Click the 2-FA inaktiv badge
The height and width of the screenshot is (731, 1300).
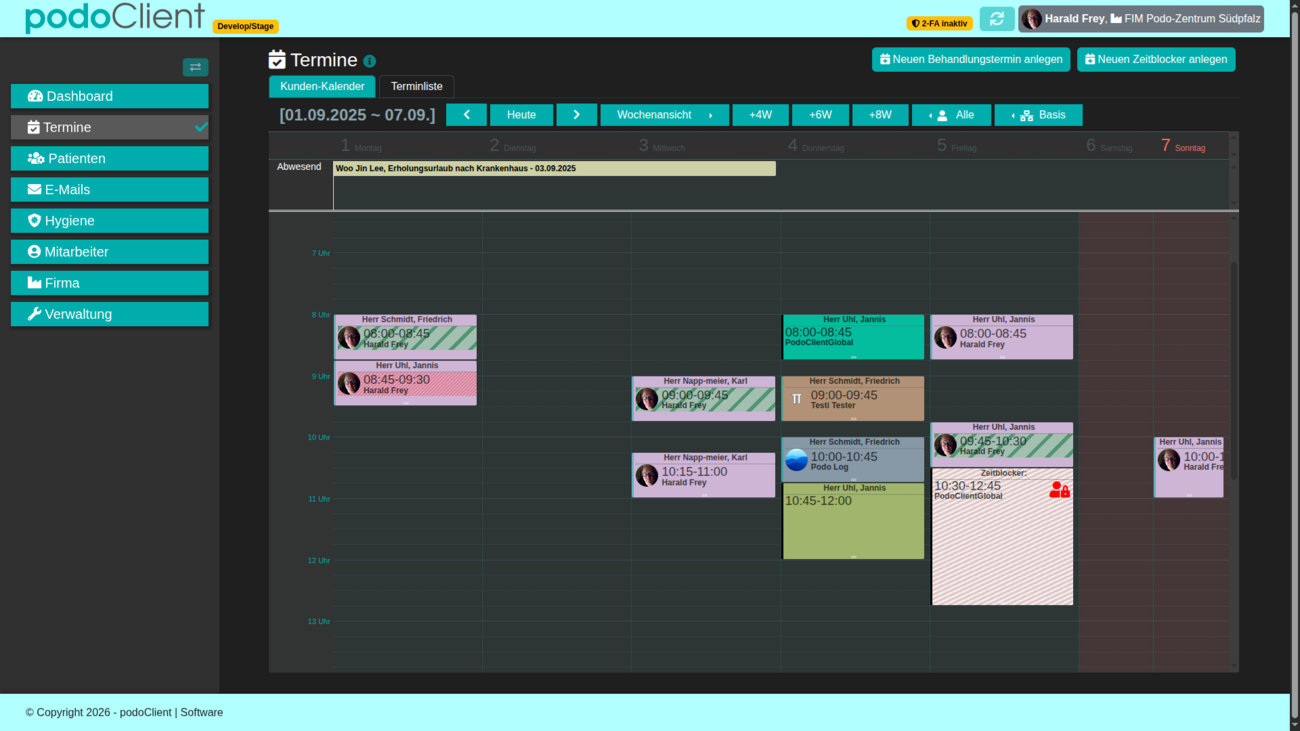(939, 23)
